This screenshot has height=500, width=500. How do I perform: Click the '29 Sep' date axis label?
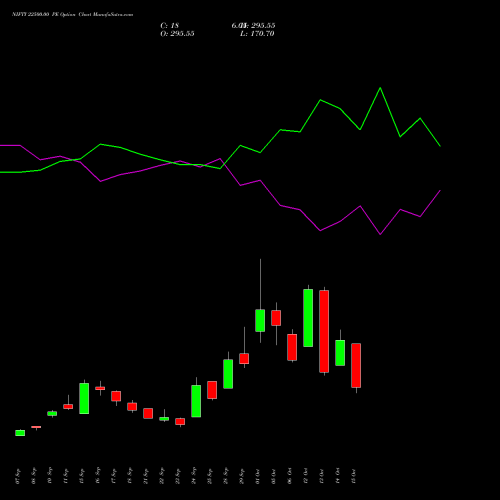coord(242,476)
